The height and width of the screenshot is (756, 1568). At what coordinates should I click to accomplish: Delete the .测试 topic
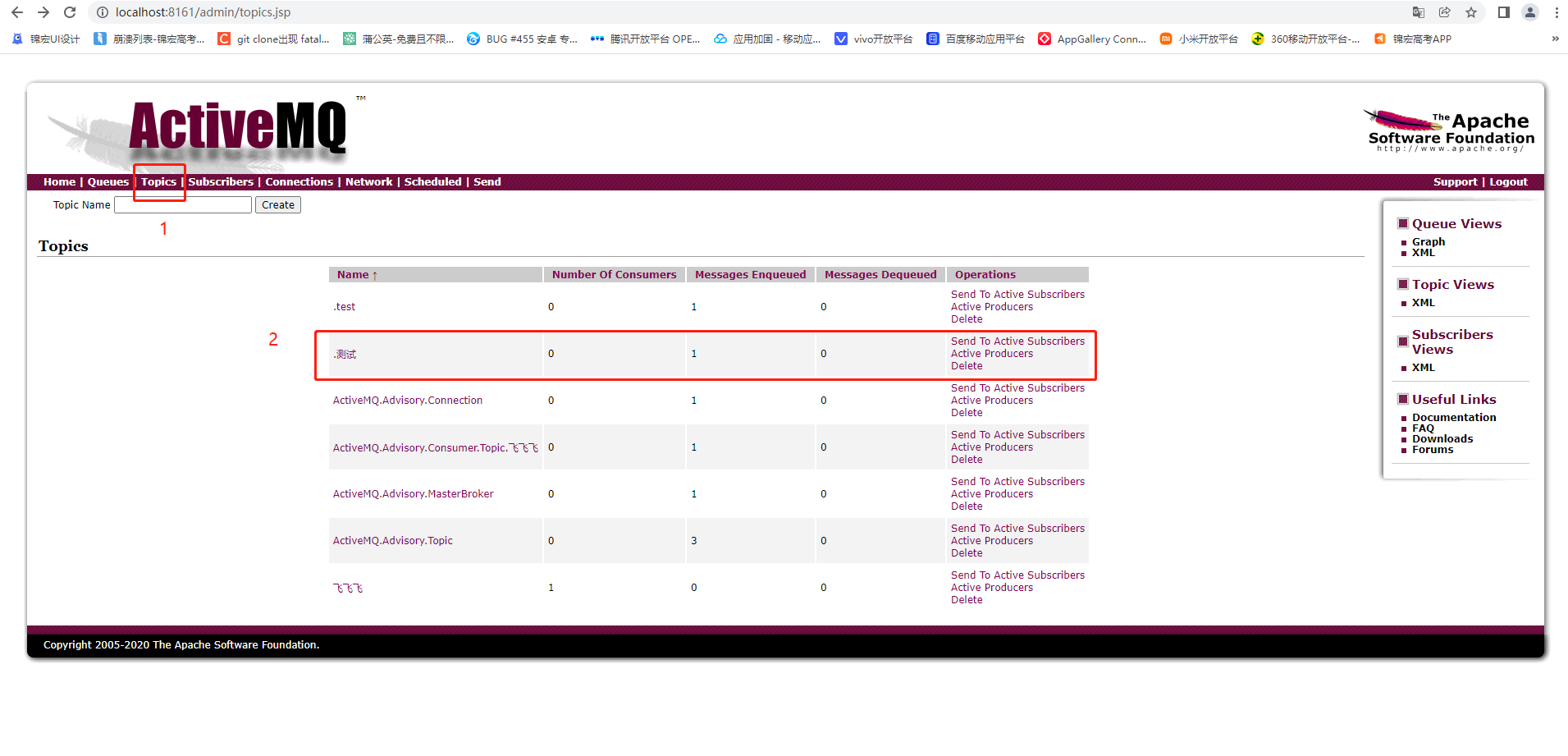pos(967,366)
